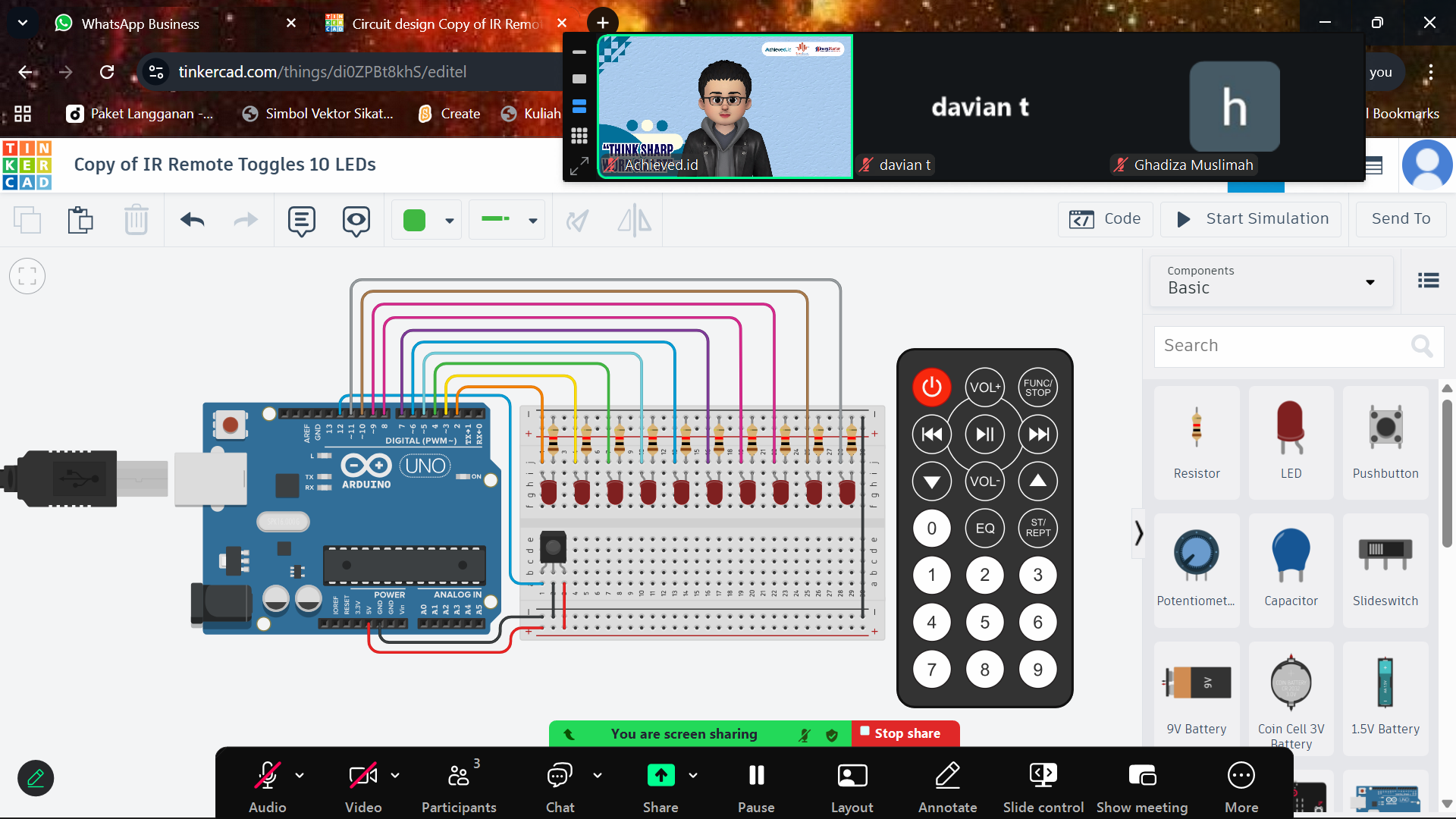Click the Stop share button
This screenshot has height=819, width=1456.
point(906,733)
